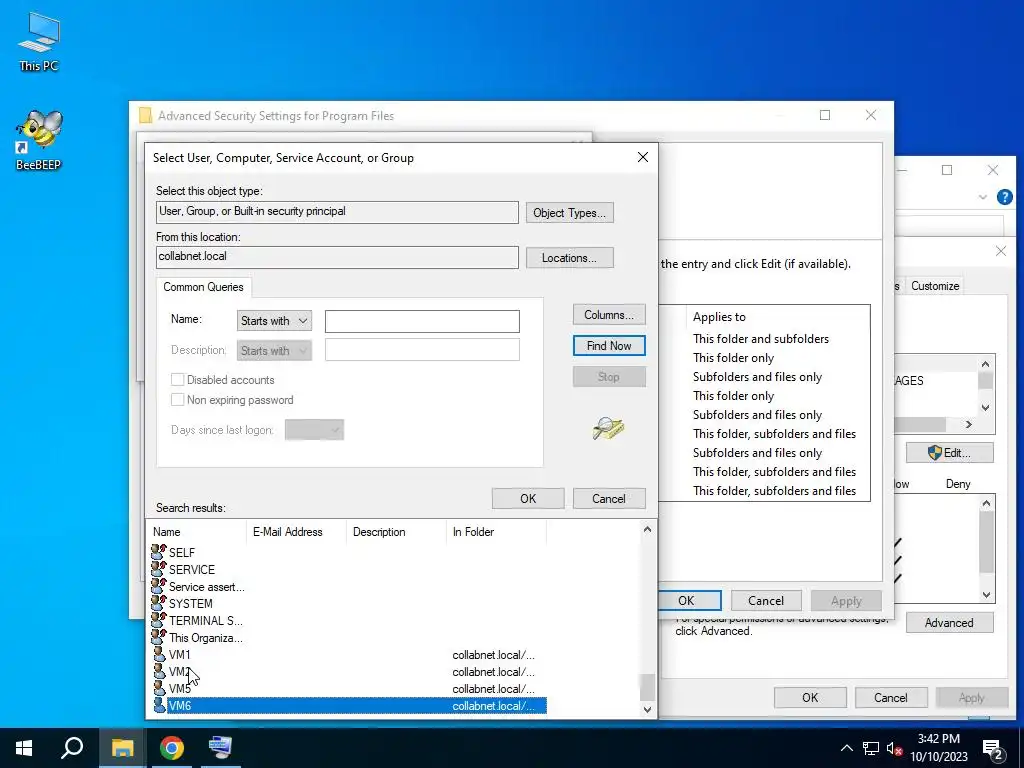Open the This PC desktop icon

click(x=39, y=40)
